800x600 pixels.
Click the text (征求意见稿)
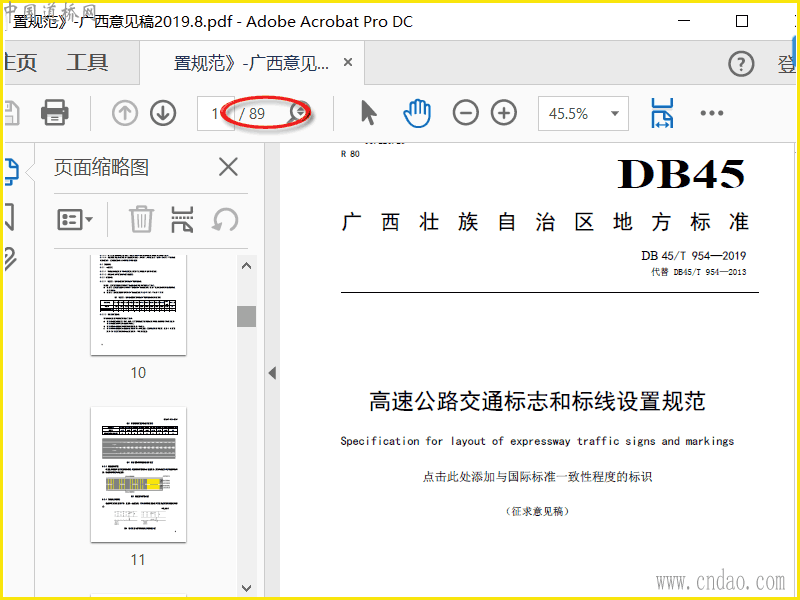pos(537,511)
